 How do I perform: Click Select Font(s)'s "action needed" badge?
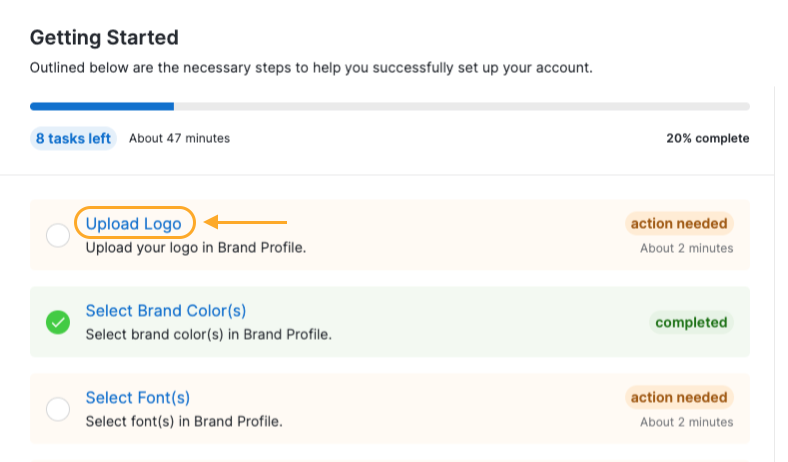[x=679, y=398]
